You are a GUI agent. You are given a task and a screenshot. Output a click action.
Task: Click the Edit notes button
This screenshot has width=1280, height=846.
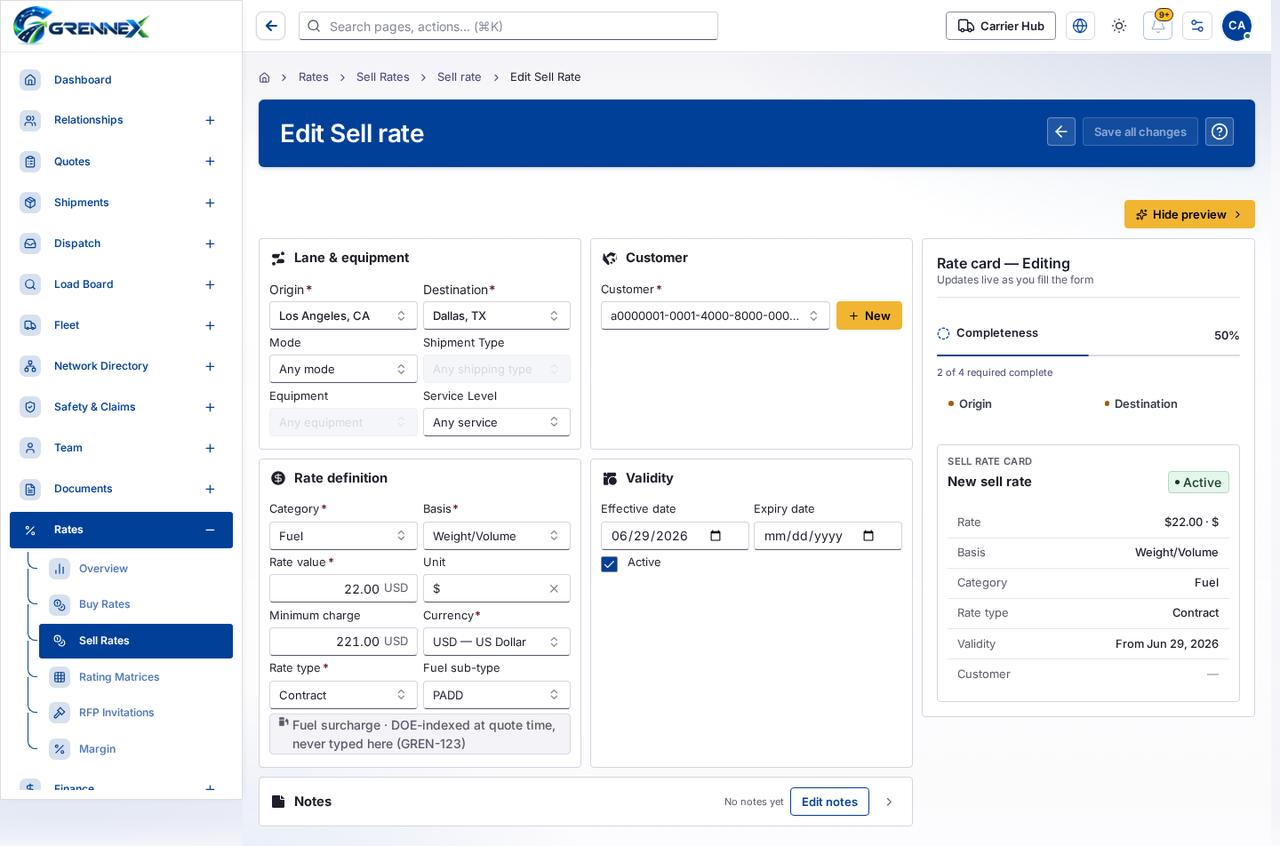tap(829, 802)
